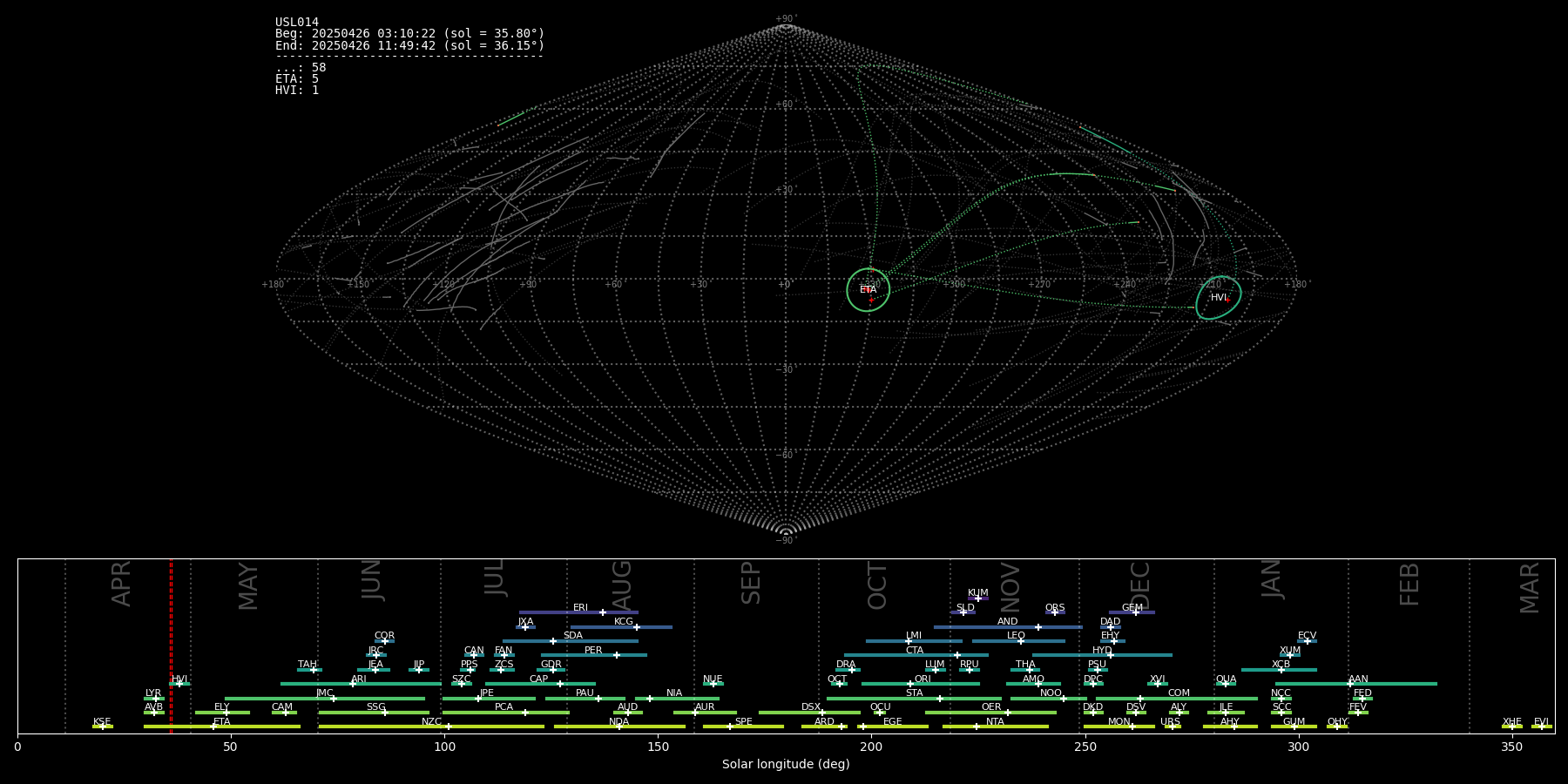Screen dimensions: 1568x784
Task: Click the +270 longitude label on sky map
Action: (1038, 284)
